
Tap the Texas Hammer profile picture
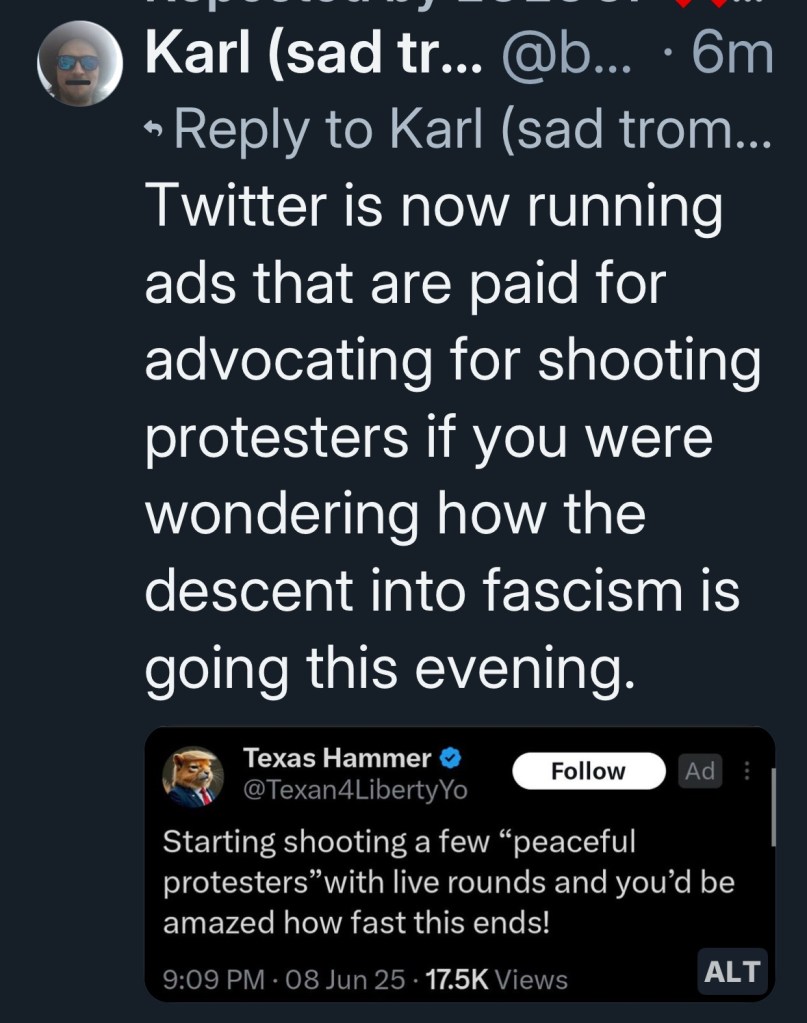(194, 776)
